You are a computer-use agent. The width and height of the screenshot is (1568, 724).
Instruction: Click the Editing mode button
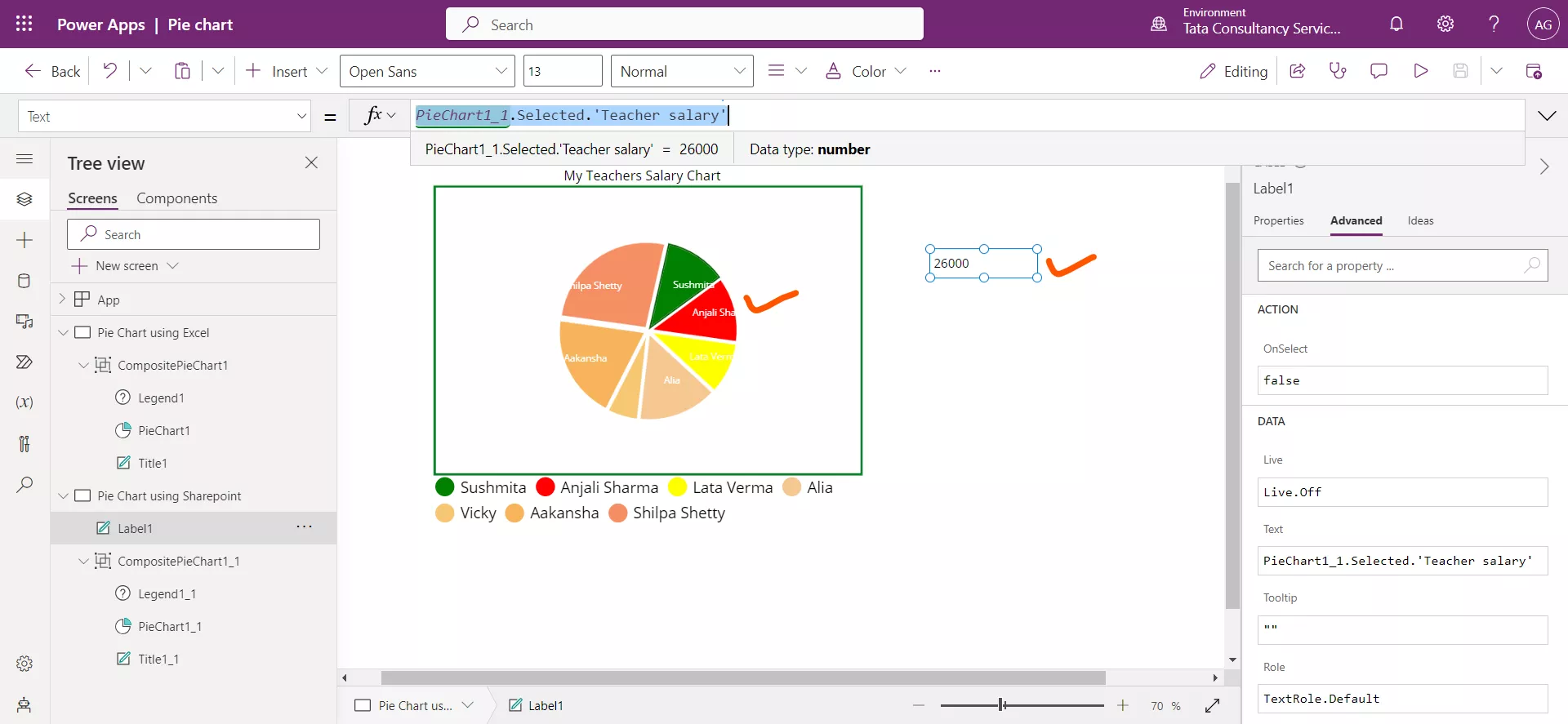[x=1233, y=71]
